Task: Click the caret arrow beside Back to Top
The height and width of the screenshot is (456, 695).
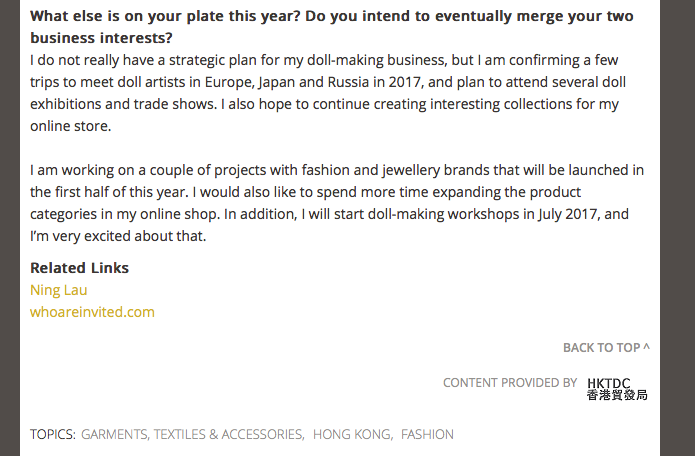Action: pos(646,347)
